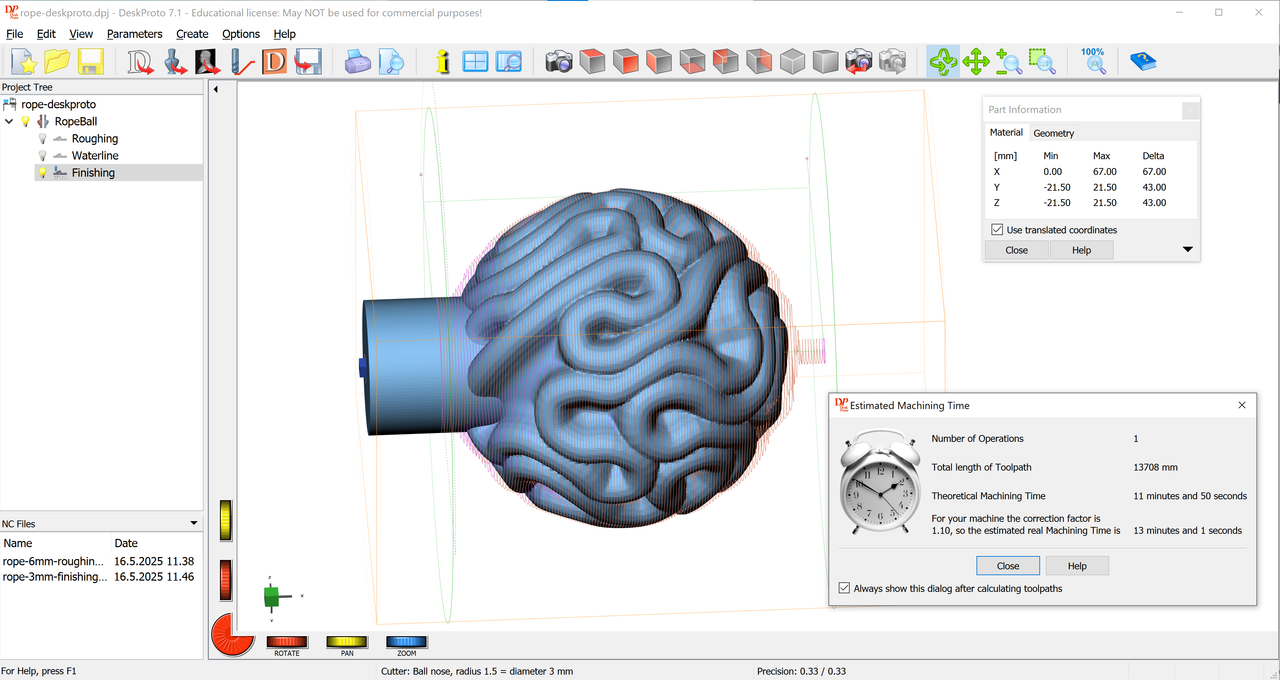
Task: Open the Part Information panel icon
Action: 442,61
